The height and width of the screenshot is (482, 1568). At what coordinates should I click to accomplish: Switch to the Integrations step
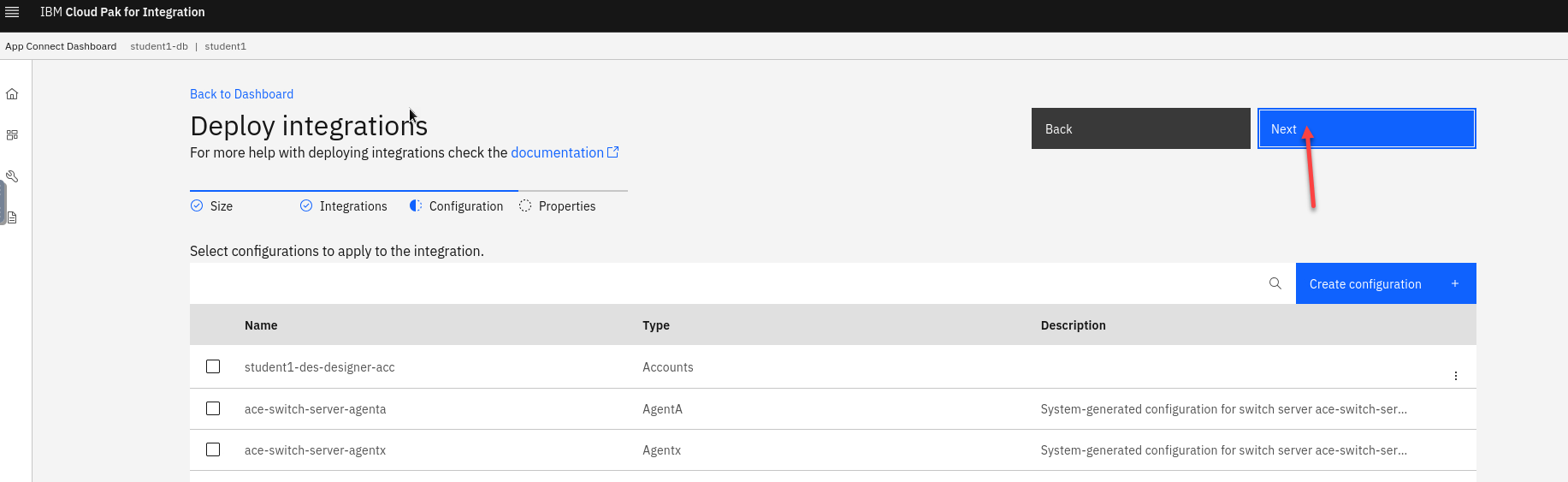[344, 206]
